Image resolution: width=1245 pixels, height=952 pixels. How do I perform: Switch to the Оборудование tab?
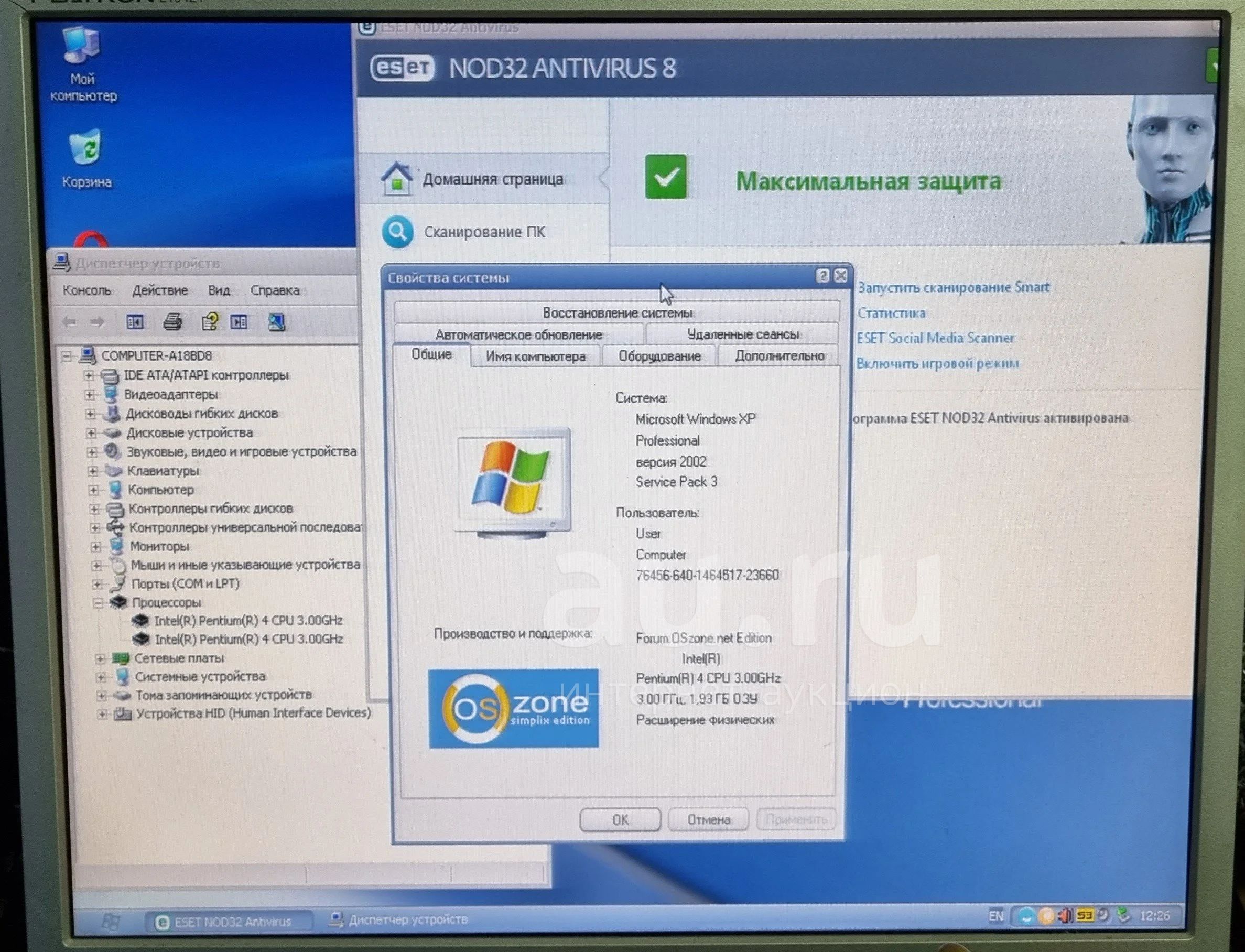pyautogui.click(x=659, y=356)
